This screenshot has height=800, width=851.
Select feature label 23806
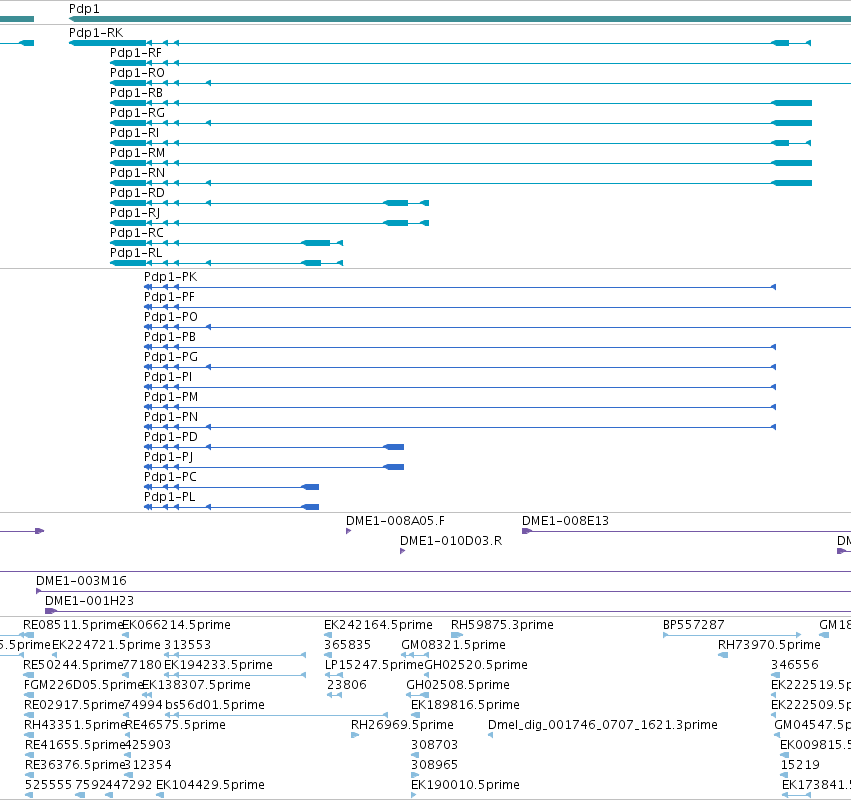[x=347, y=685]
